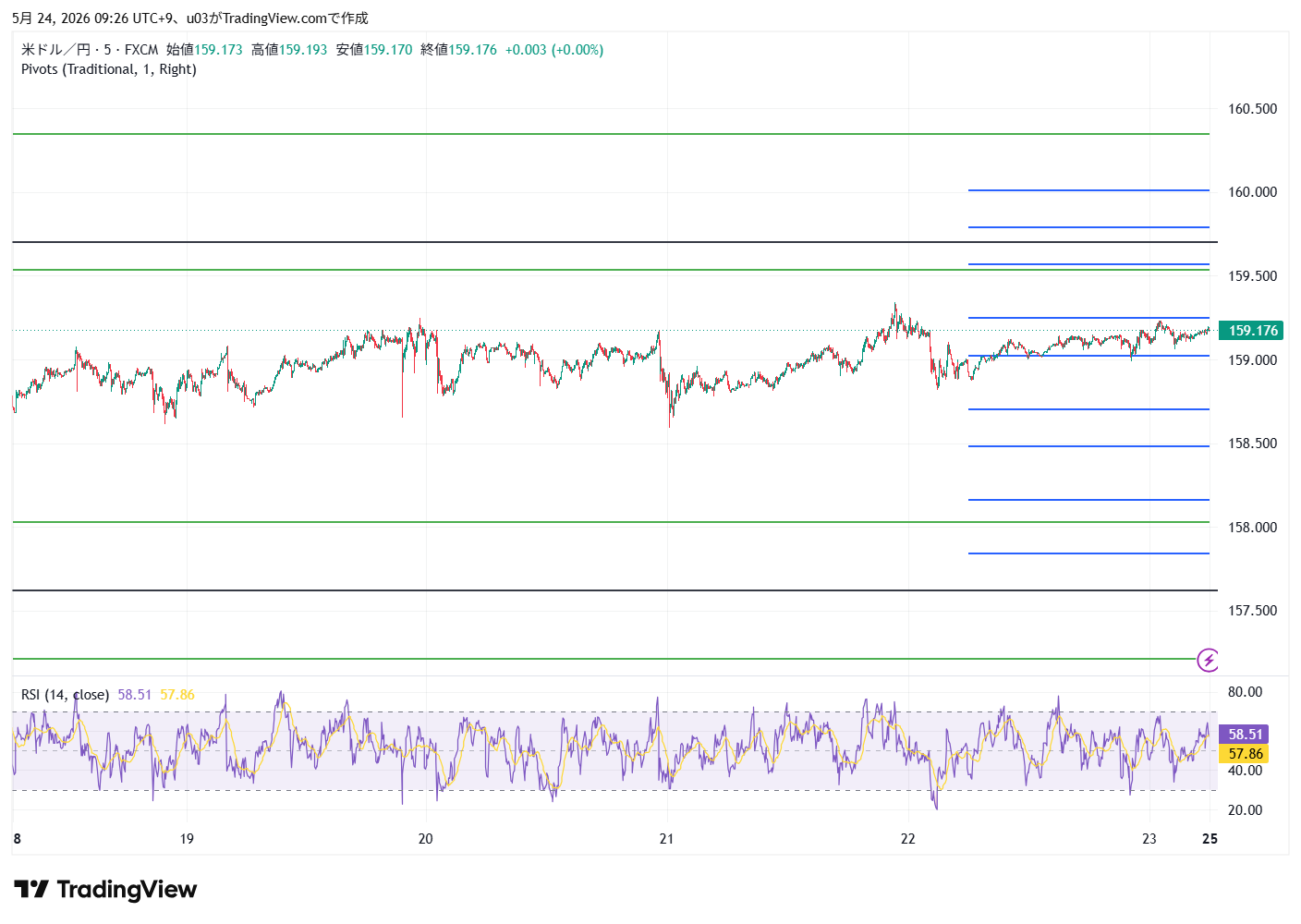Click date label 22 on time axis
Image resolution: width=1301 pixels, height=924 pixels.
click(908, 839)
